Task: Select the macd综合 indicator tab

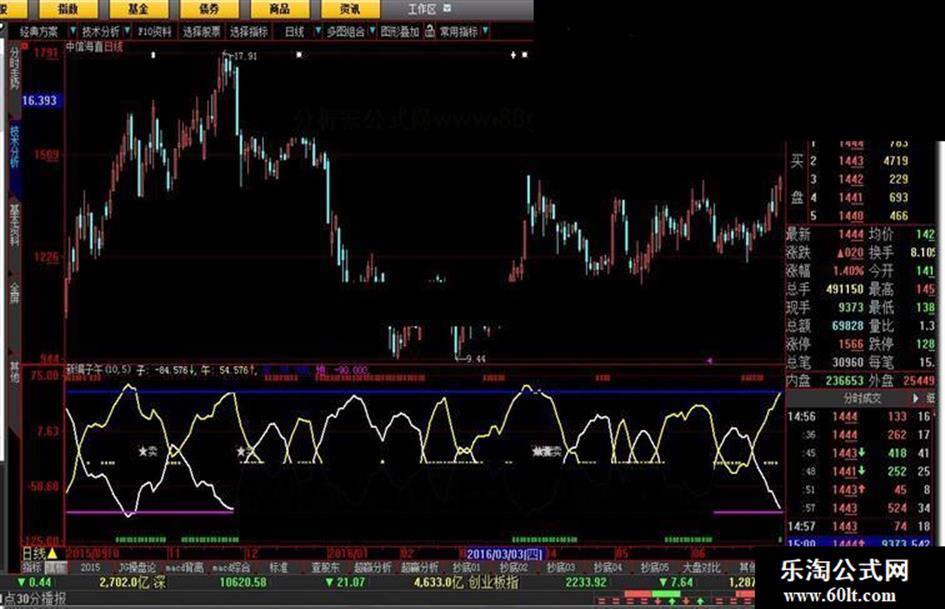Action: (x=232, y=567)
